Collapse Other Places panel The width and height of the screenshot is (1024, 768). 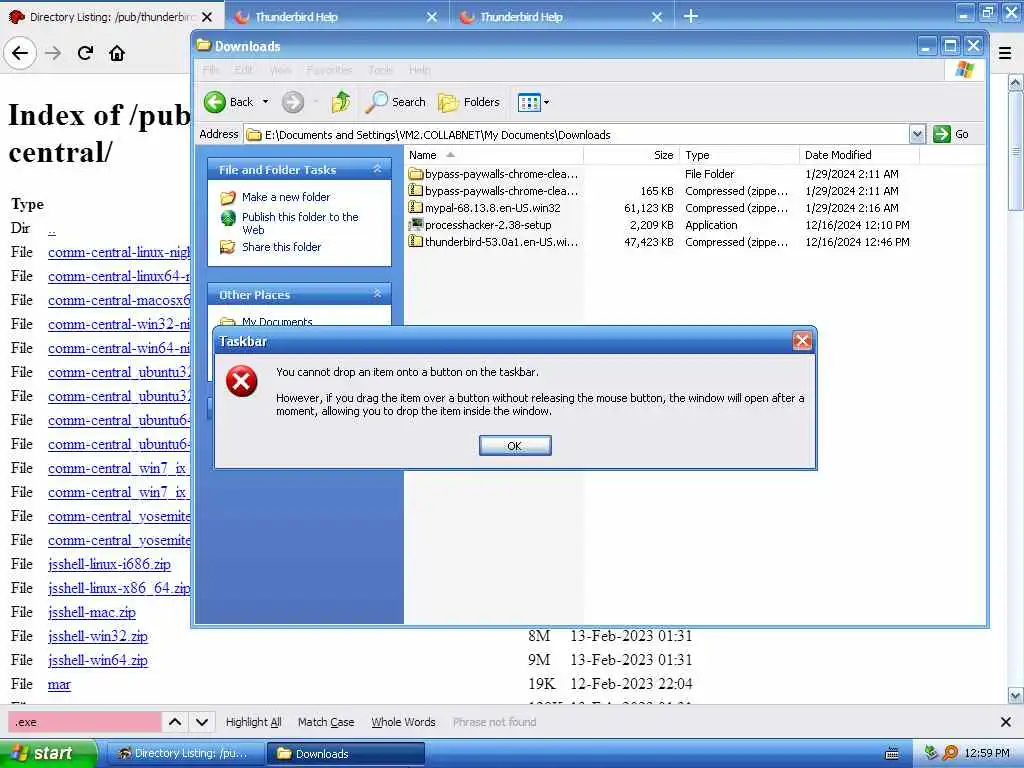click(x=377, y=295)
